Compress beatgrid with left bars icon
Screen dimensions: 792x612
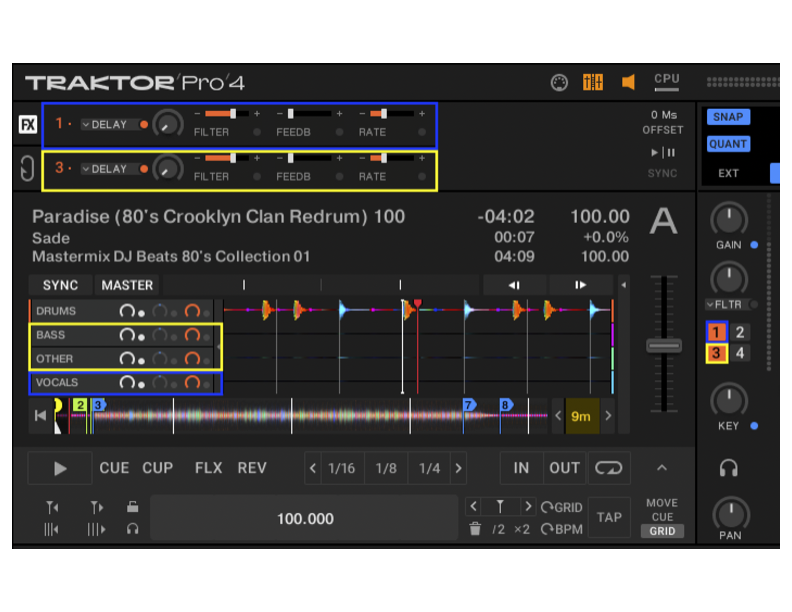click(x=51, y=529)
